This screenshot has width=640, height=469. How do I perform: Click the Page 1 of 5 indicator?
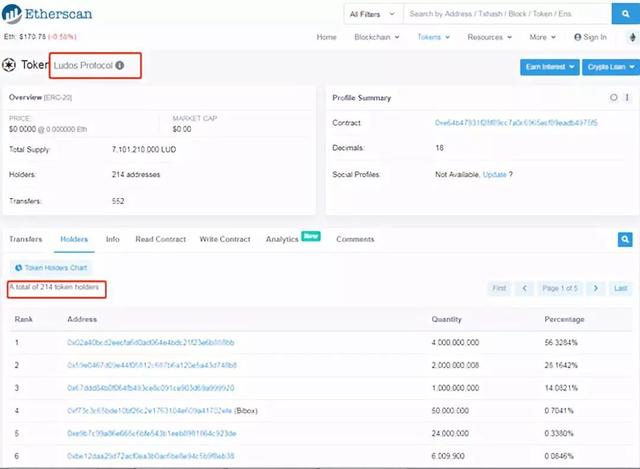click(x=560, y=288)
